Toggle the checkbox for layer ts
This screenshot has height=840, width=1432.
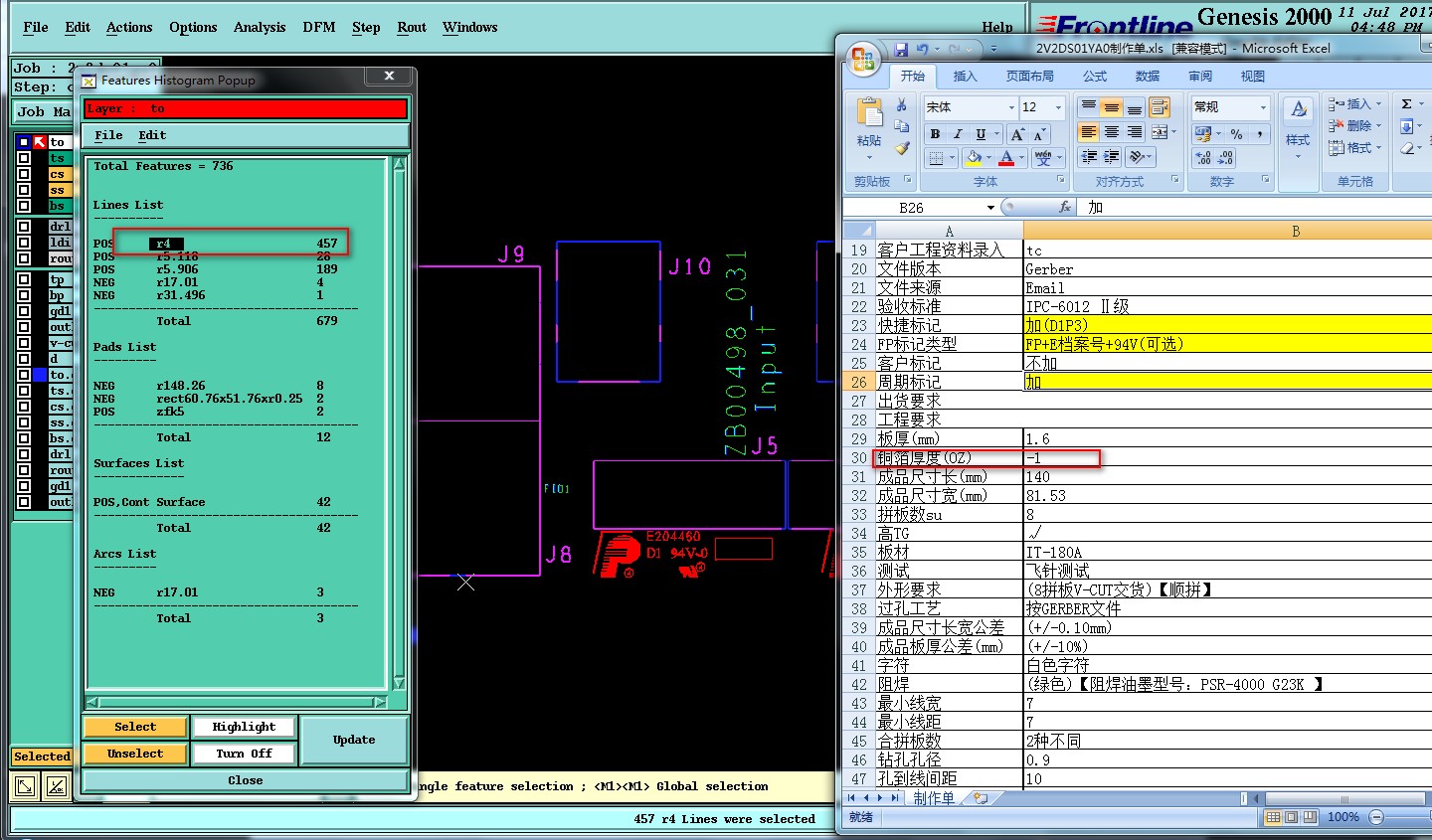click(24, 158)
